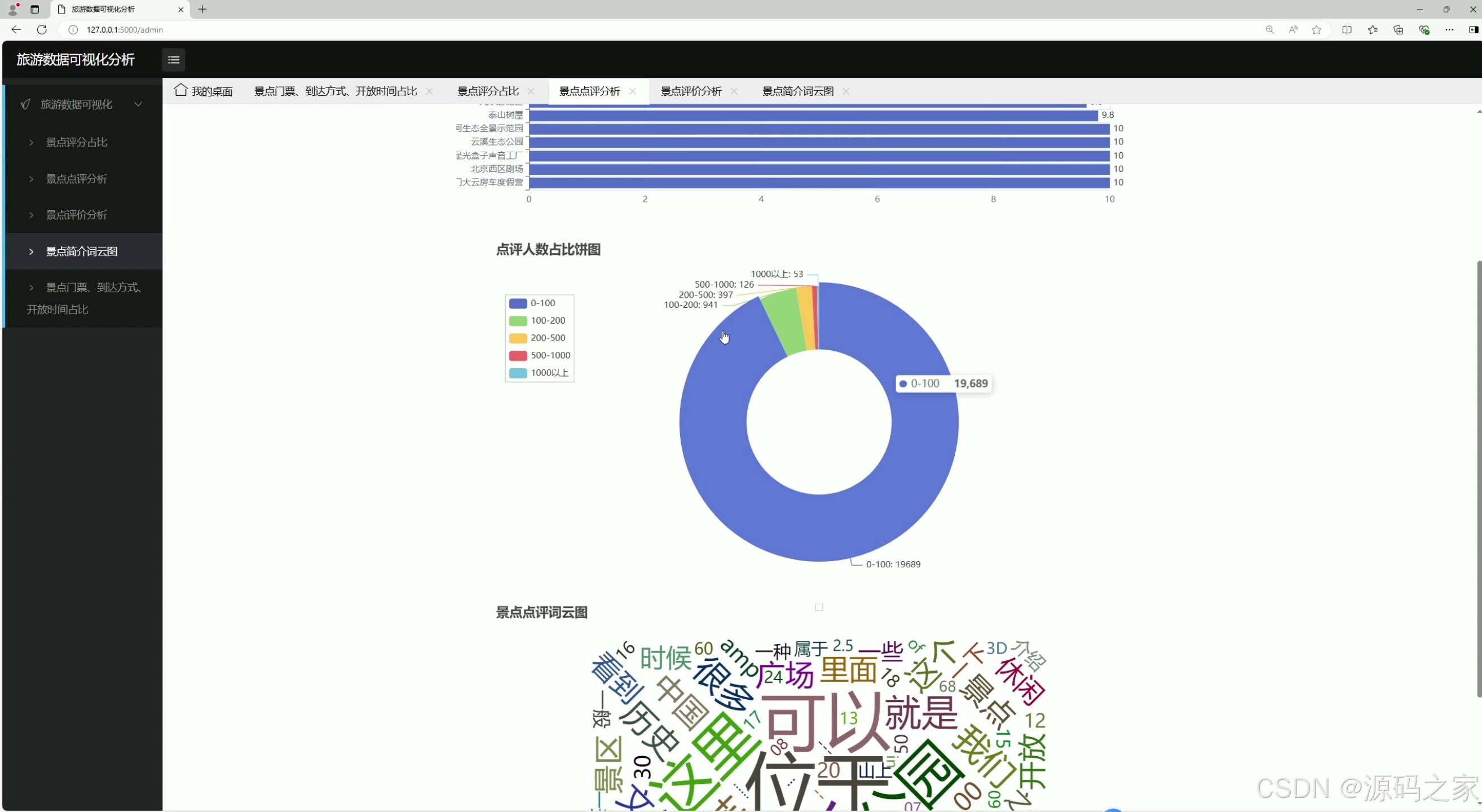1482x812 pixels.
Task: Switch to 景点评价分析 tab
Action: (690, 91)
